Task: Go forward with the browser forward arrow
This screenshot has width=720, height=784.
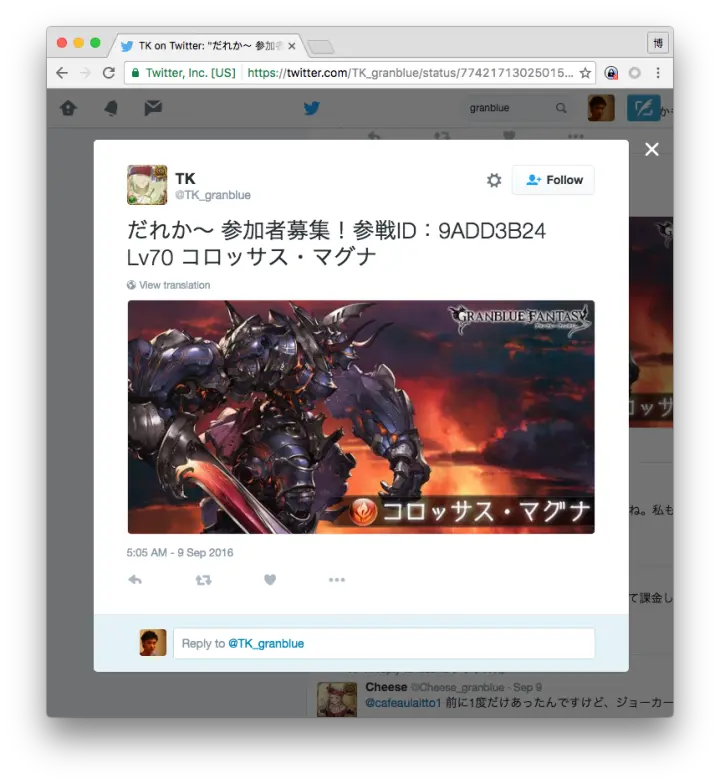Action: point(86,73)
